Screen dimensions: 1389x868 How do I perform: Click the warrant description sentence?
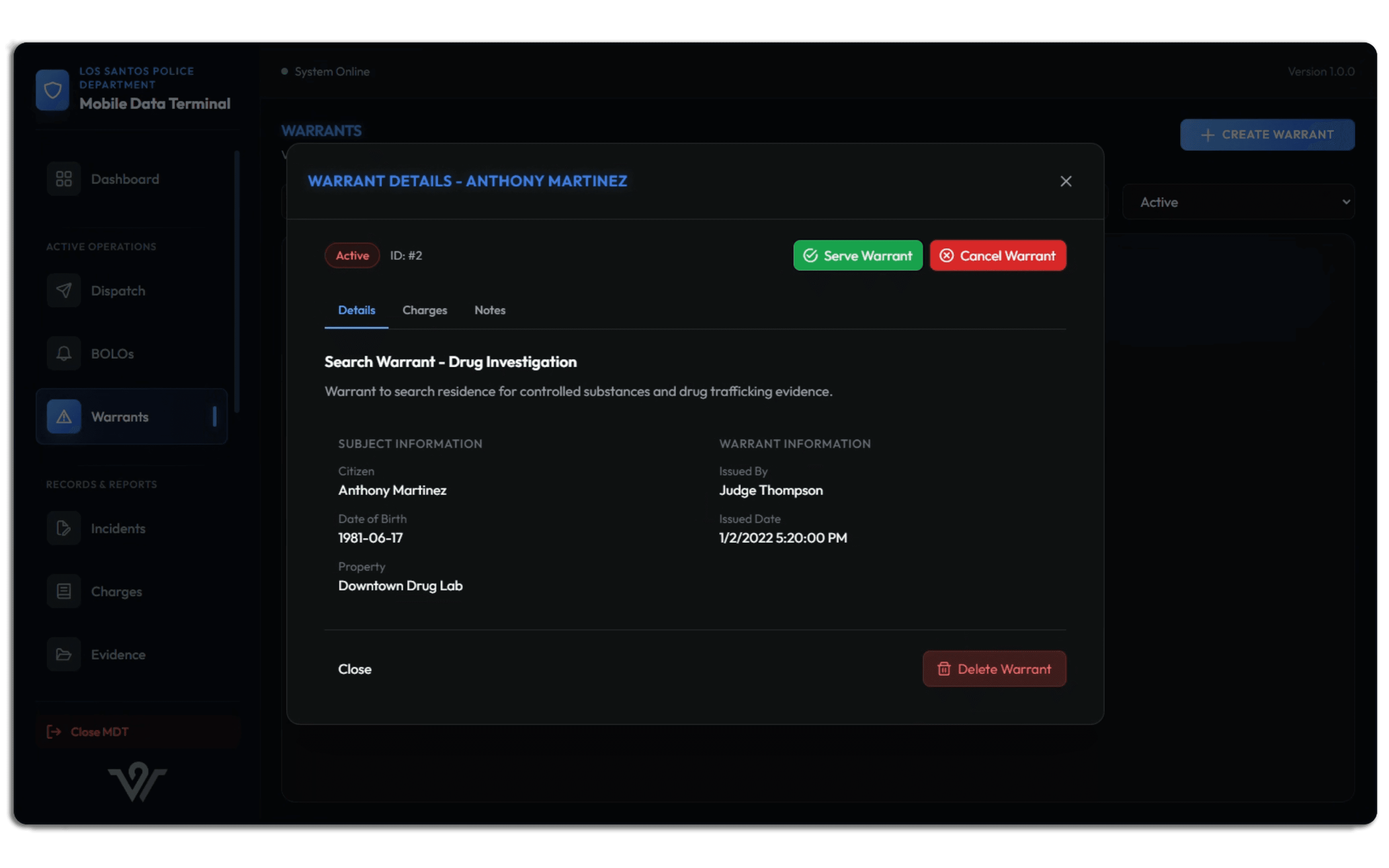579,391
